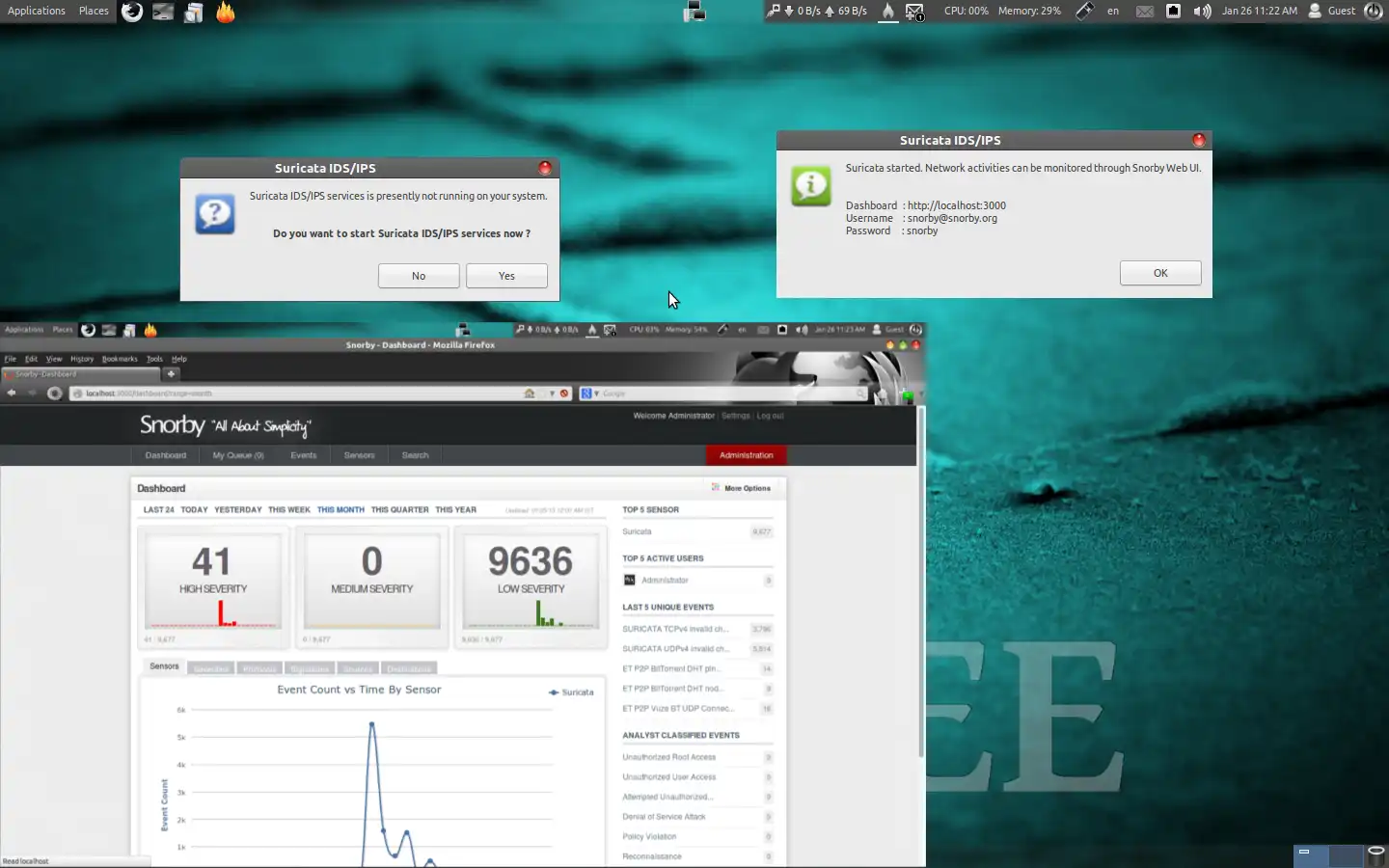Viewport: 1389px width, 868px height.
Task: Open the mail notification tray icon
Action: point(914,12)
